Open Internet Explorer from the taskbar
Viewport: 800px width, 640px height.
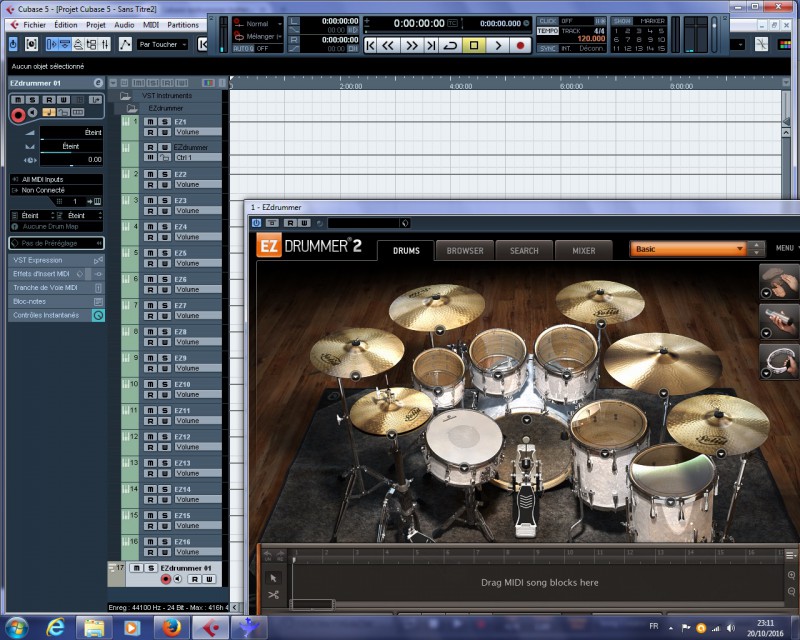55,627
